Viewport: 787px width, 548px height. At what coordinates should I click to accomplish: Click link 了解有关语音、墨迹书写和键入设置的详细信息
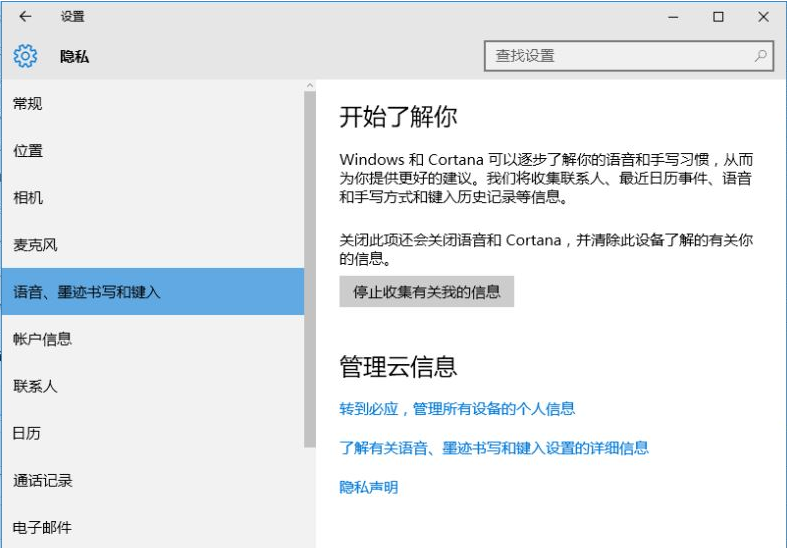tap(494, 448)
